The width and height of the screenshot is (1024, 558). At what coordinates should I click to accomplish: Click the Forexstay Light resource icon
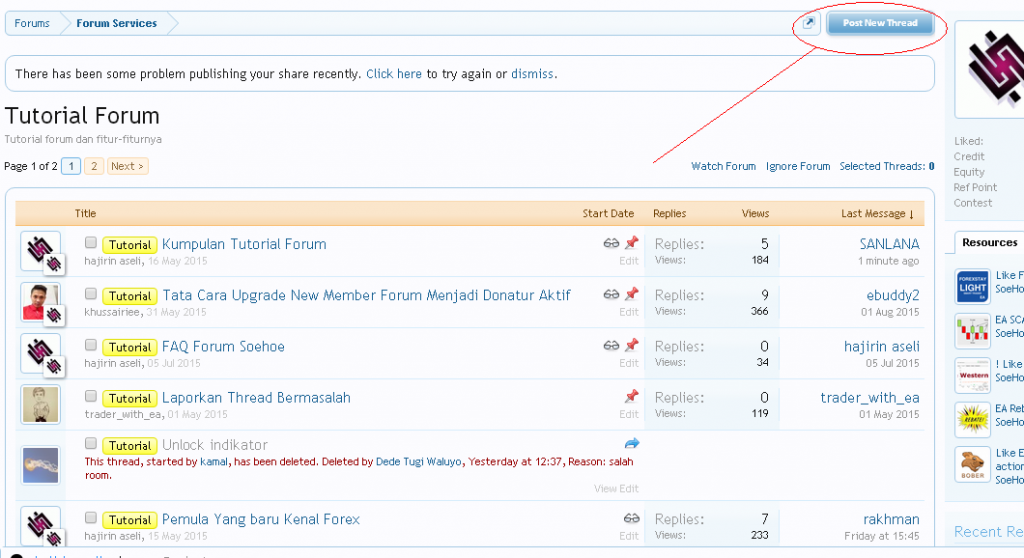972,286
